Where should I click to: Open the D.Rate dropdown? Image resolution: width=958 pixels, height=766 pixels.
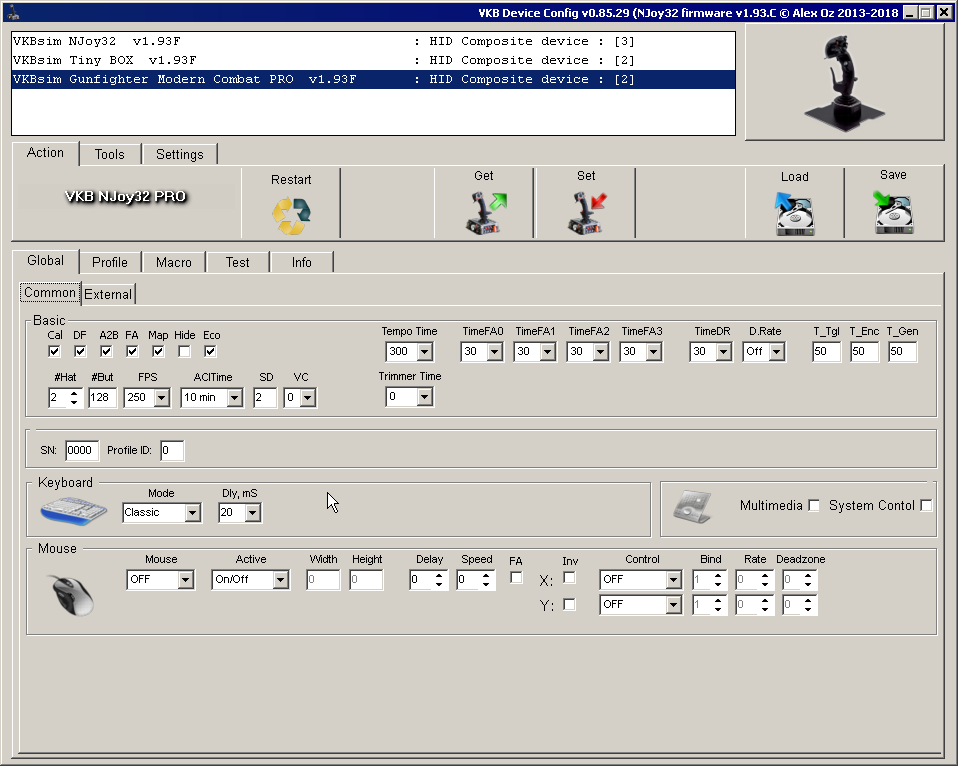[777, 351]
